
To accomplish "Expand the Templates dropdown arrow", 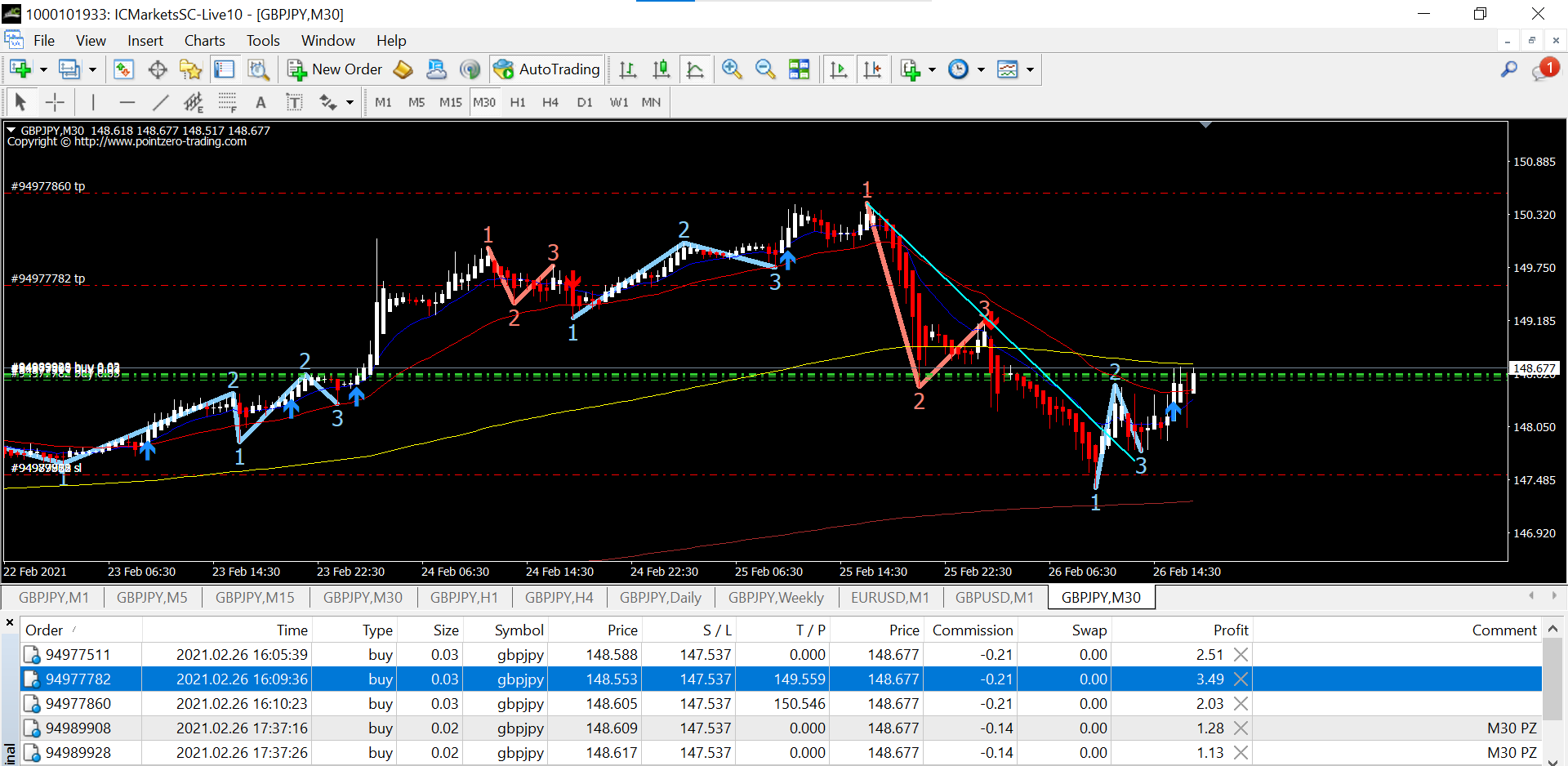I will coord(1030,69).
